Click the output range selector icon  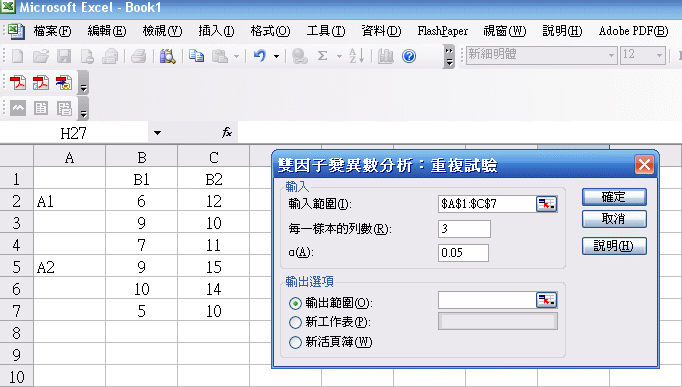coord(546,300)
